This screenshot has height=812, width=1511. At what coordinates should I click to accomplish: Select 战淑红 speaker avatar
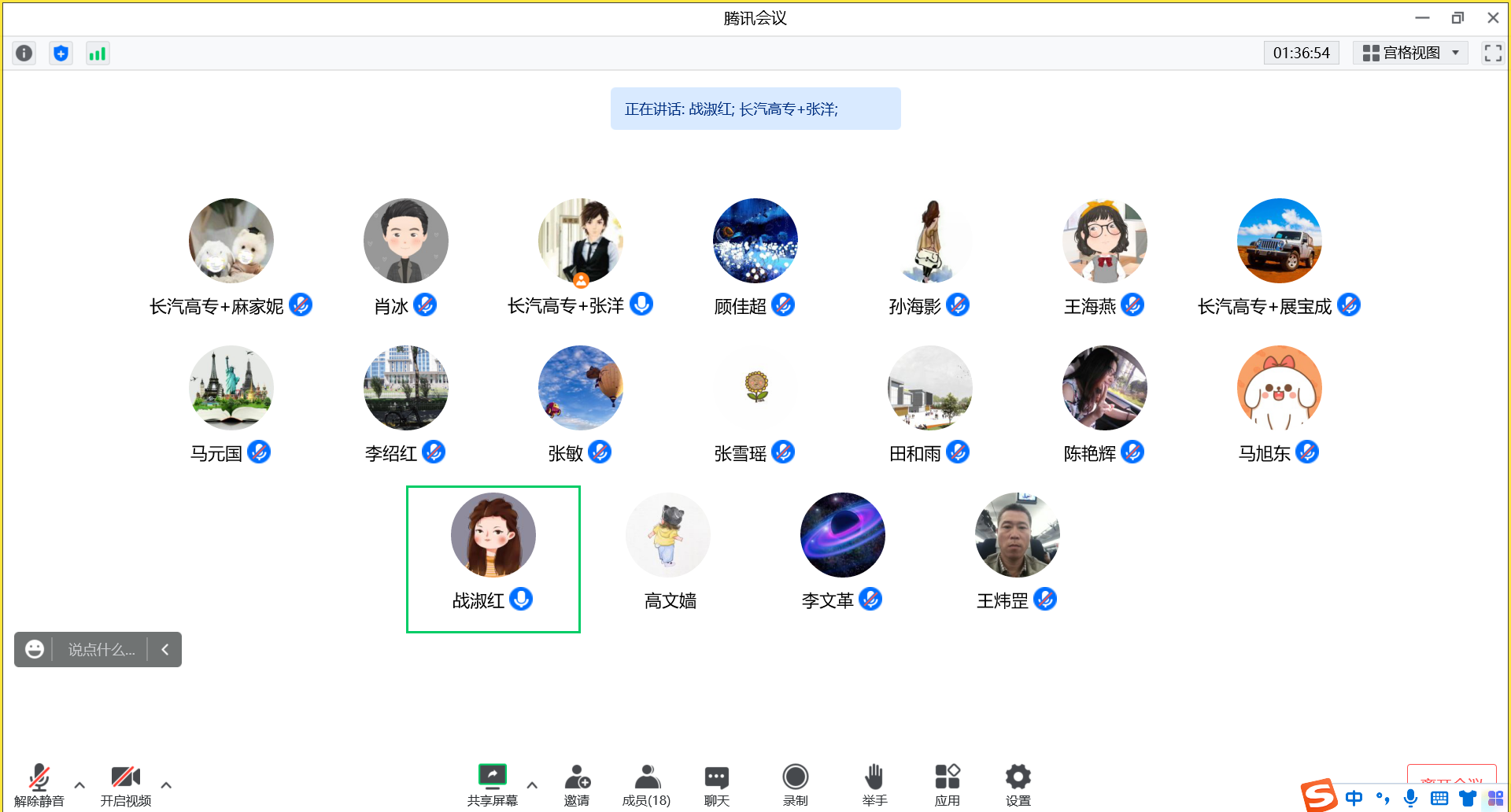(493, 535)
